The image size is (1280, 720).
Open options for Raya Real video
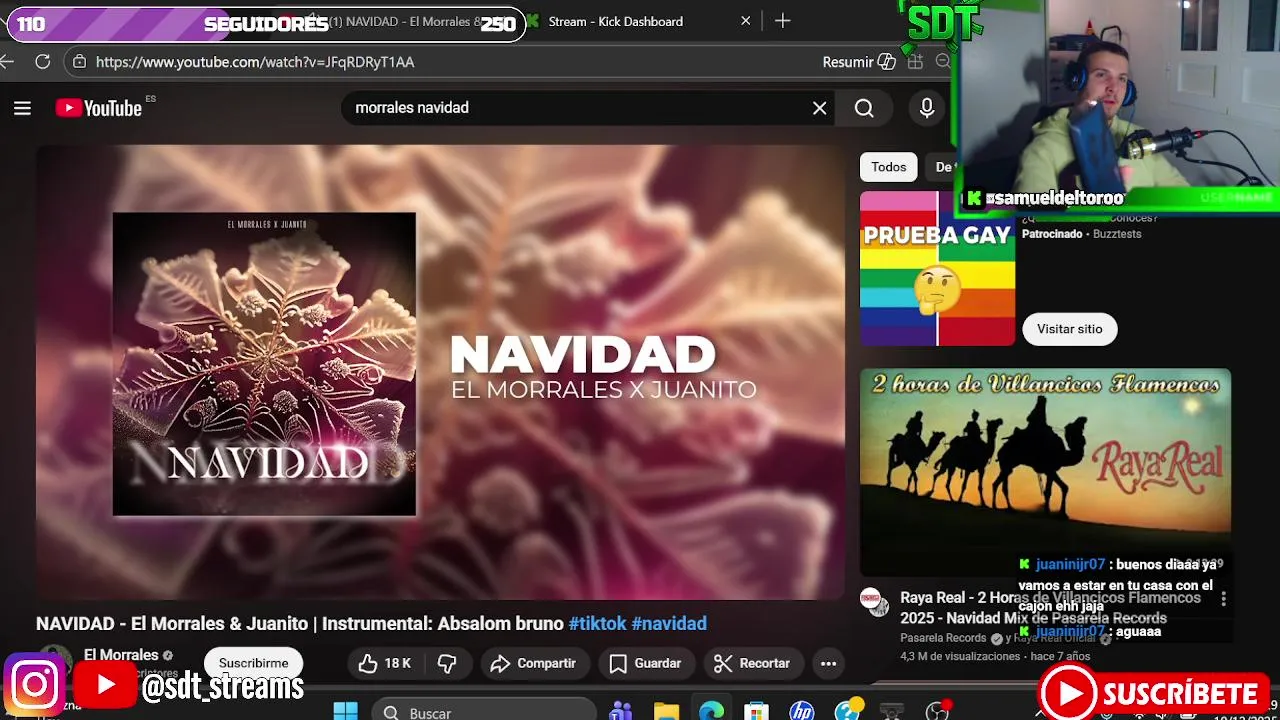coord(1223,599)
